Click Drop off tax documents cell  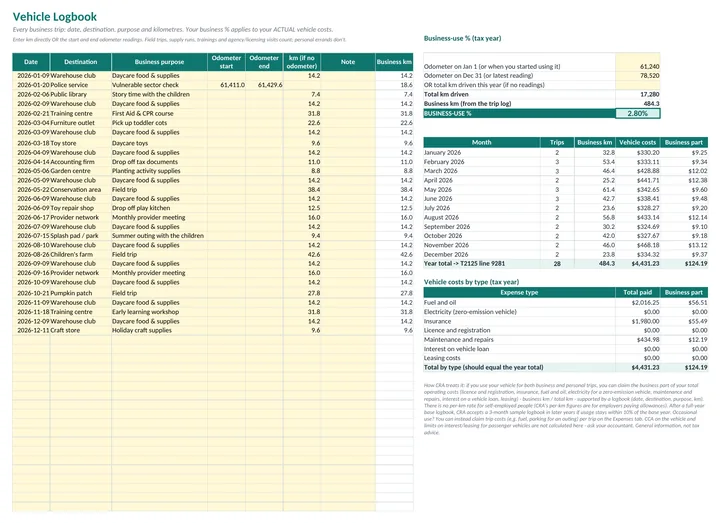[x=159, y=162]
